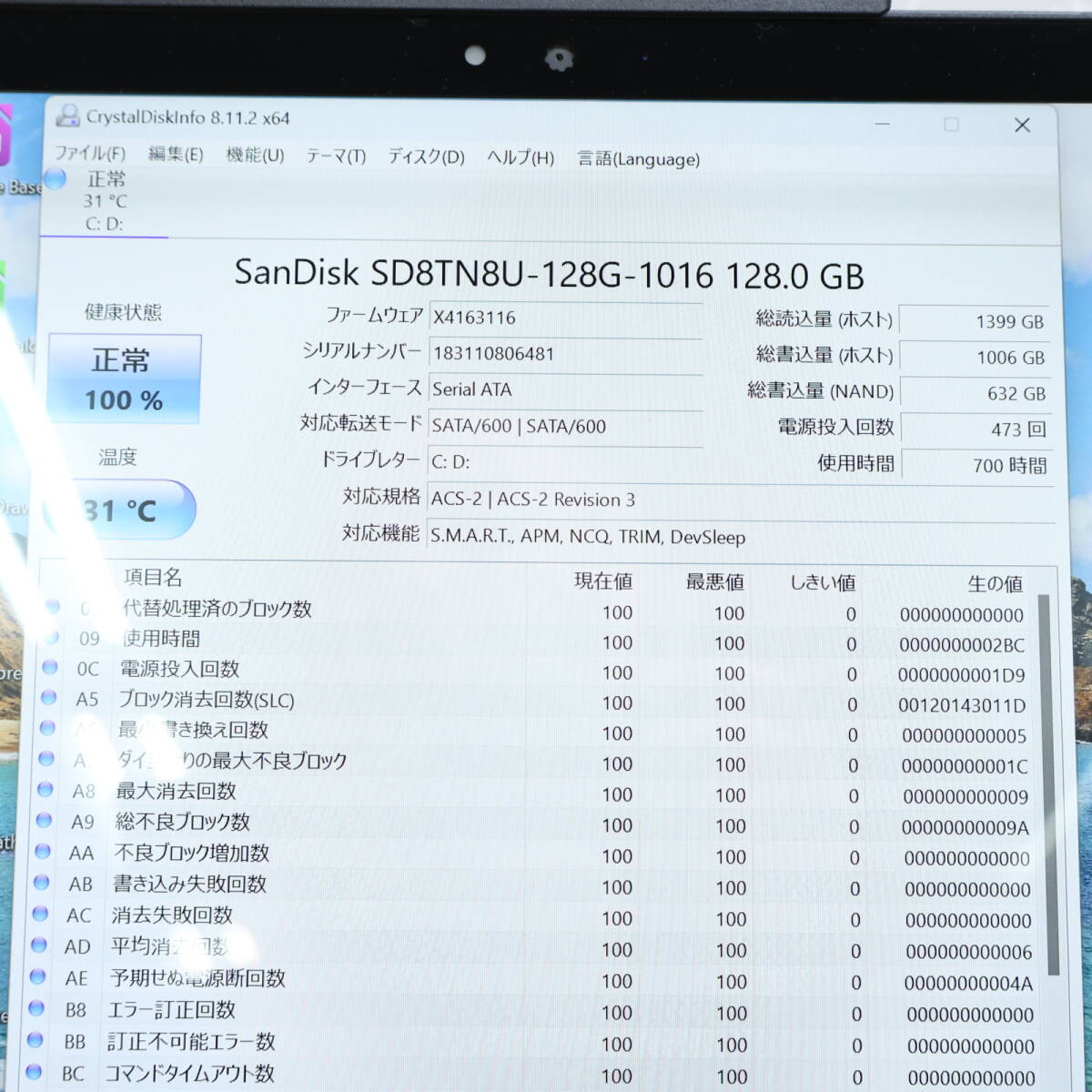The width and height of the screenshot is (1092, 1092).
Task: Click the status dot of the AD row
Action: click(39, 945)
